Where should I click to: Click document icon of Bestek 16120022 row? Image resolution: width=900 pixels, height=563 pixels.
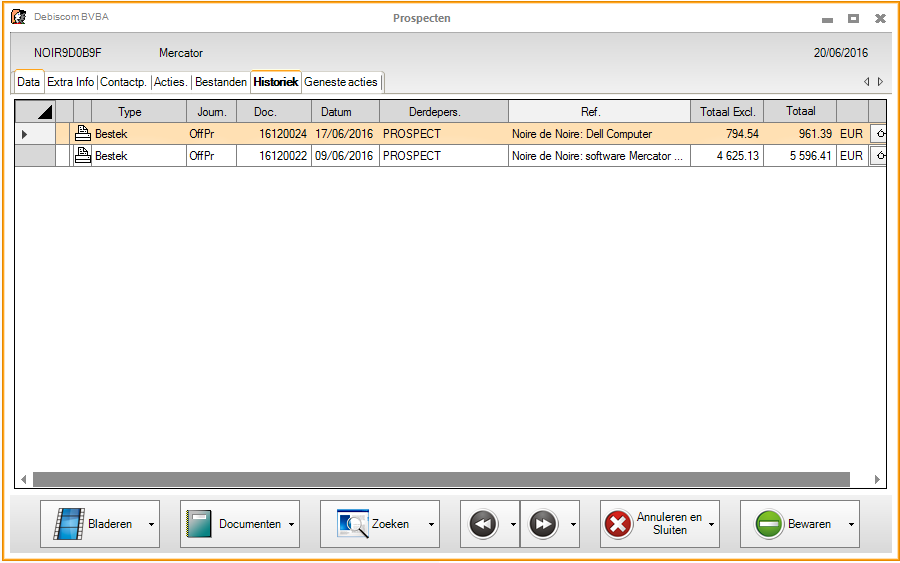pyautogui.click(x=83, y=155)
